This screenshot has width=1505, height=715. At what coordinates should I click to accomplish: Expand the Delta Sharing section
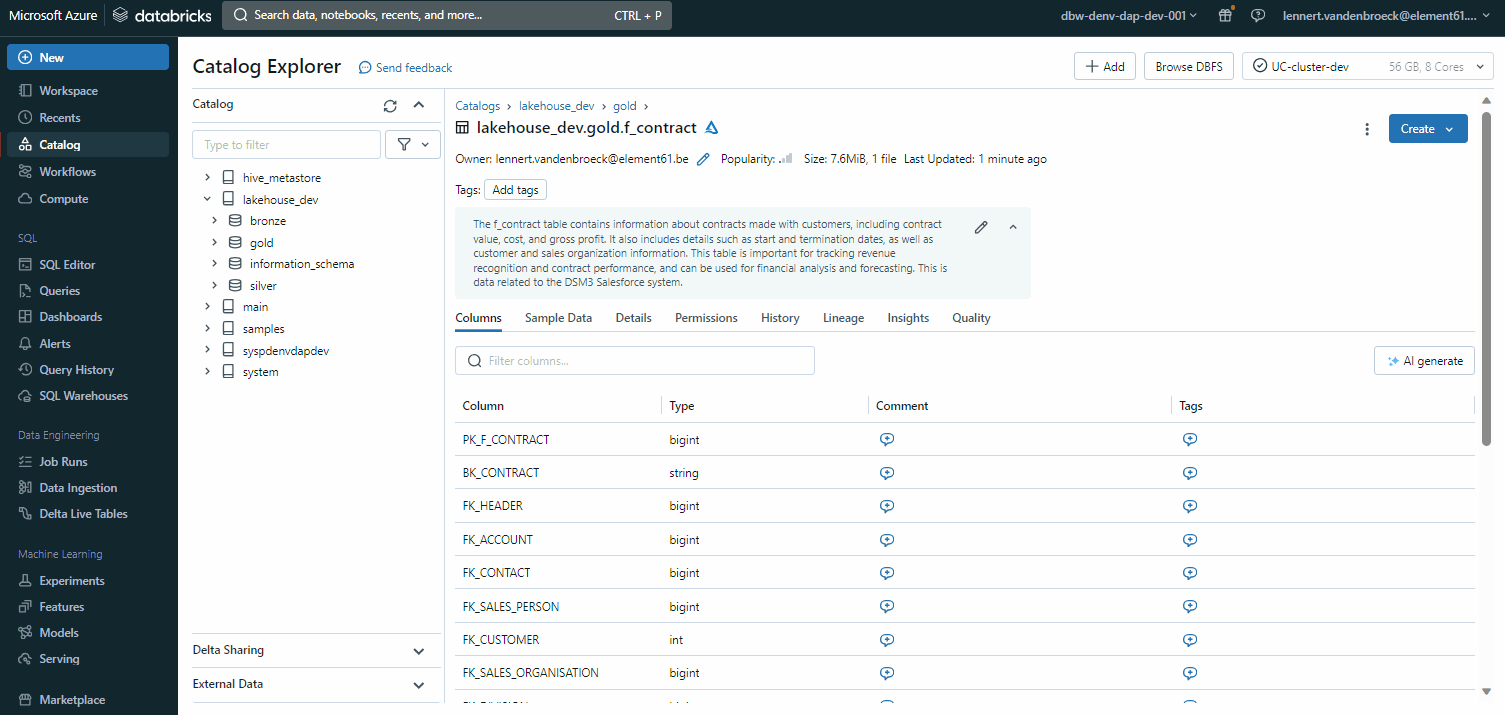pos(418,651)
